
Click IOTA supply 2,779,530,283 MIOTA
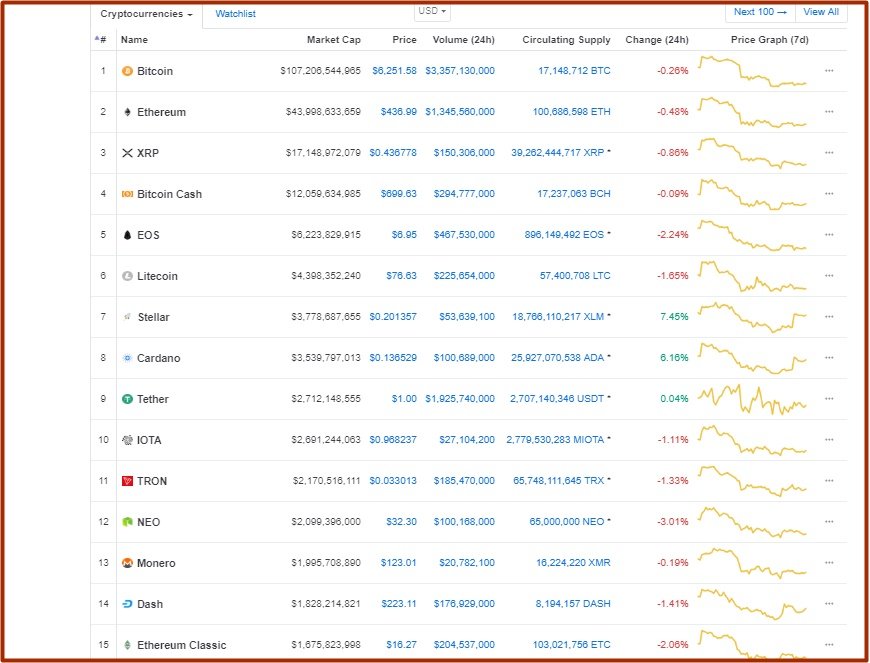tap(555, 440)
